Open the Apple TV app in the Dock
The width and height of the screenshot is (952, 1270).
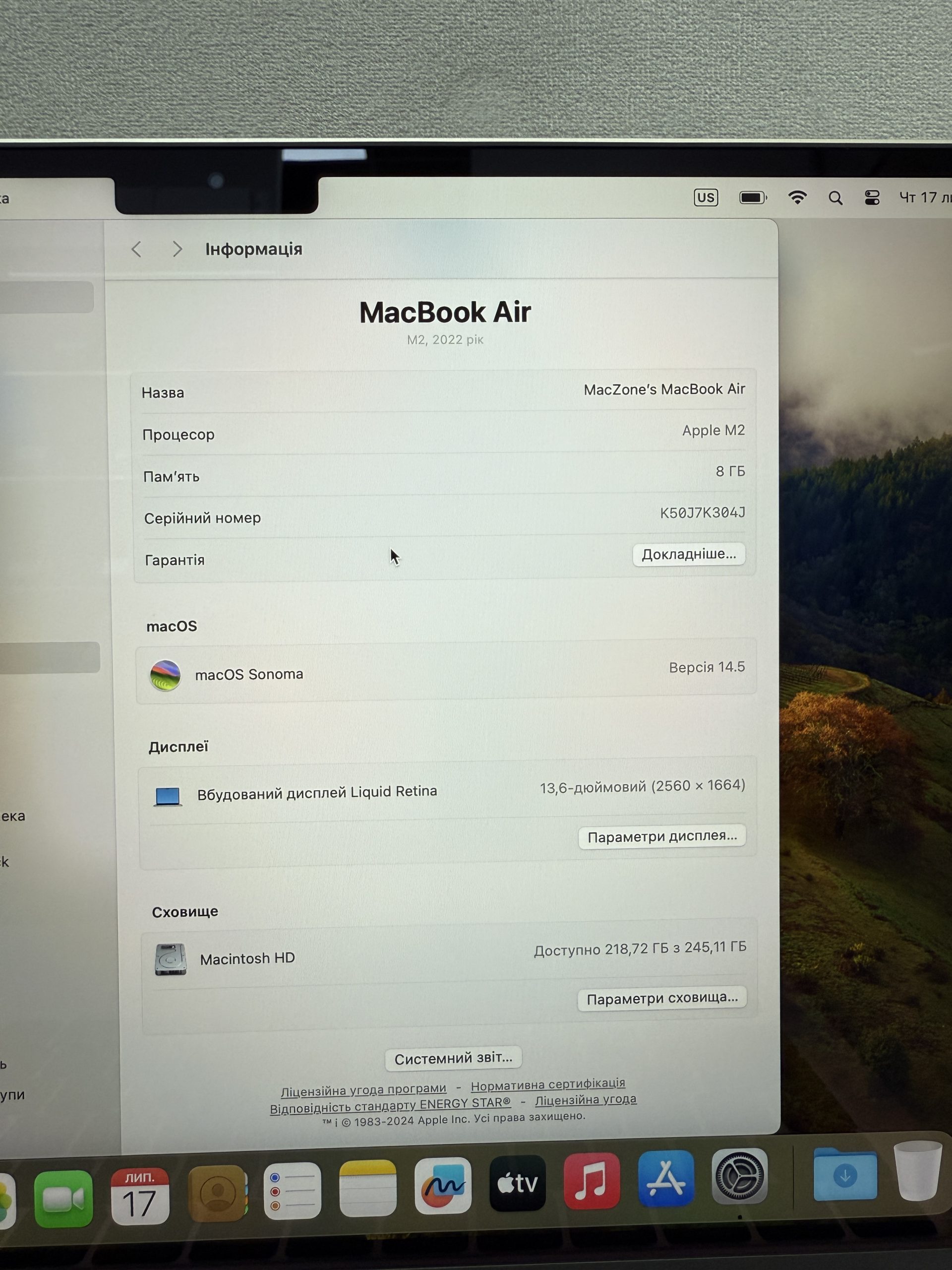click(x=518, y=1183)
